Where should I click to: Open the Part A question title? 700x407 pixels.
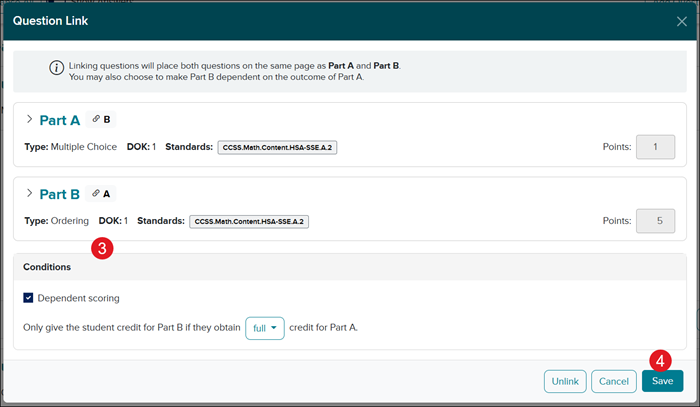(x=59, y=120)
